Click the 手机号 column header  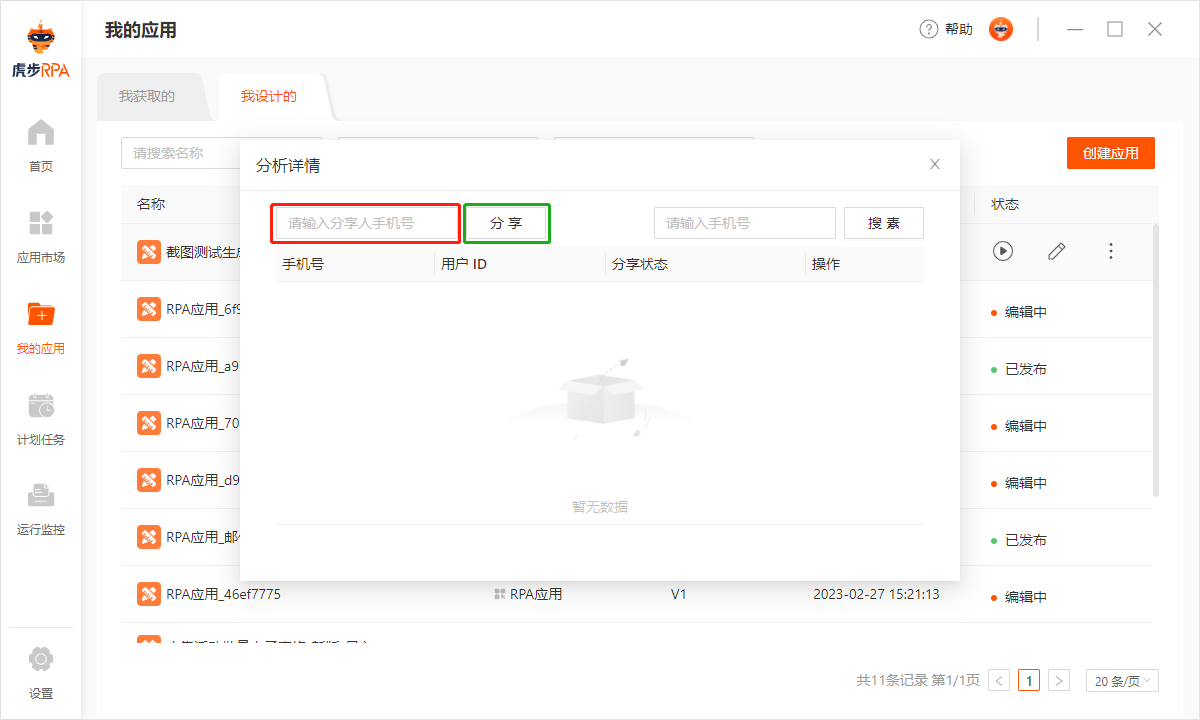[x=303, y=264]
